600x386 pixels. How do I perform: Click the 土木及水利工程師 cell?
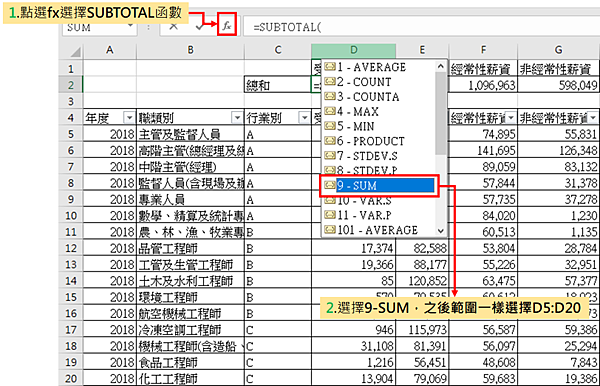tap(190, 281)
